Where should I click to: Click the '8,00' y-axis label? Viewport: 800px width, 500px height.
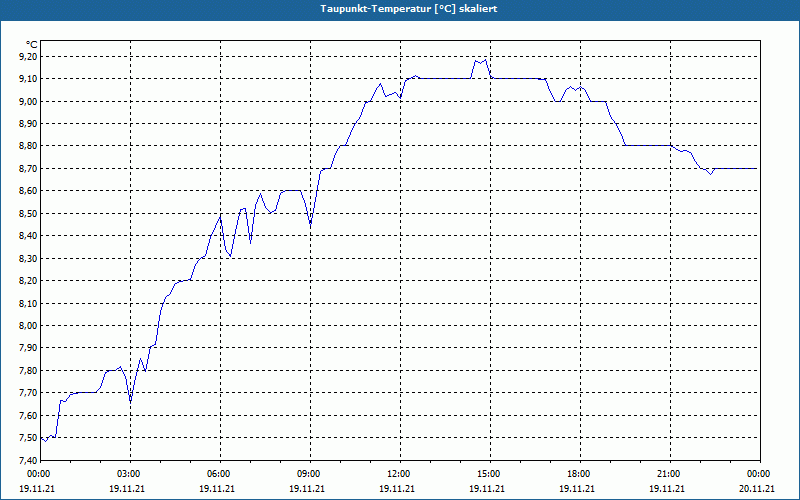pyautogui.click(x=29, y=326)
